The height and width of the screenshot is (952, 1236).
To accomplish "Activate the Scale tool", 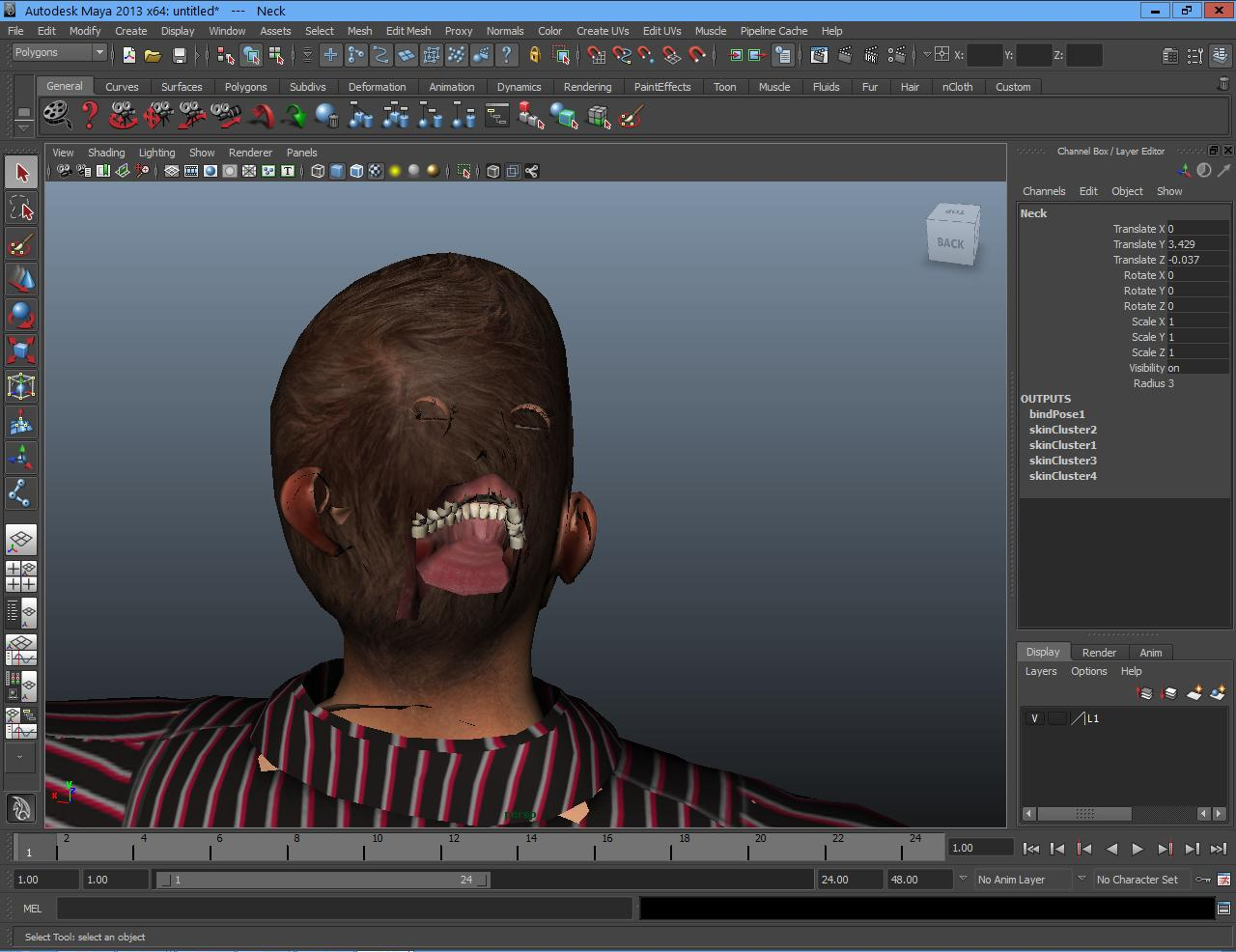I will pyautogui.click(x=21, y=350).
